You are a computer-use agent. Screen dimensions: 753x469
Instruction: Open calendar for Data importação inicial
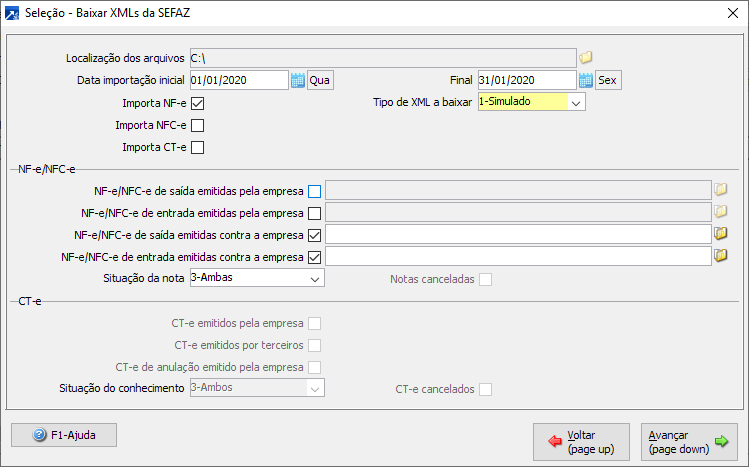pyautogui.click(x=297, y=80)
